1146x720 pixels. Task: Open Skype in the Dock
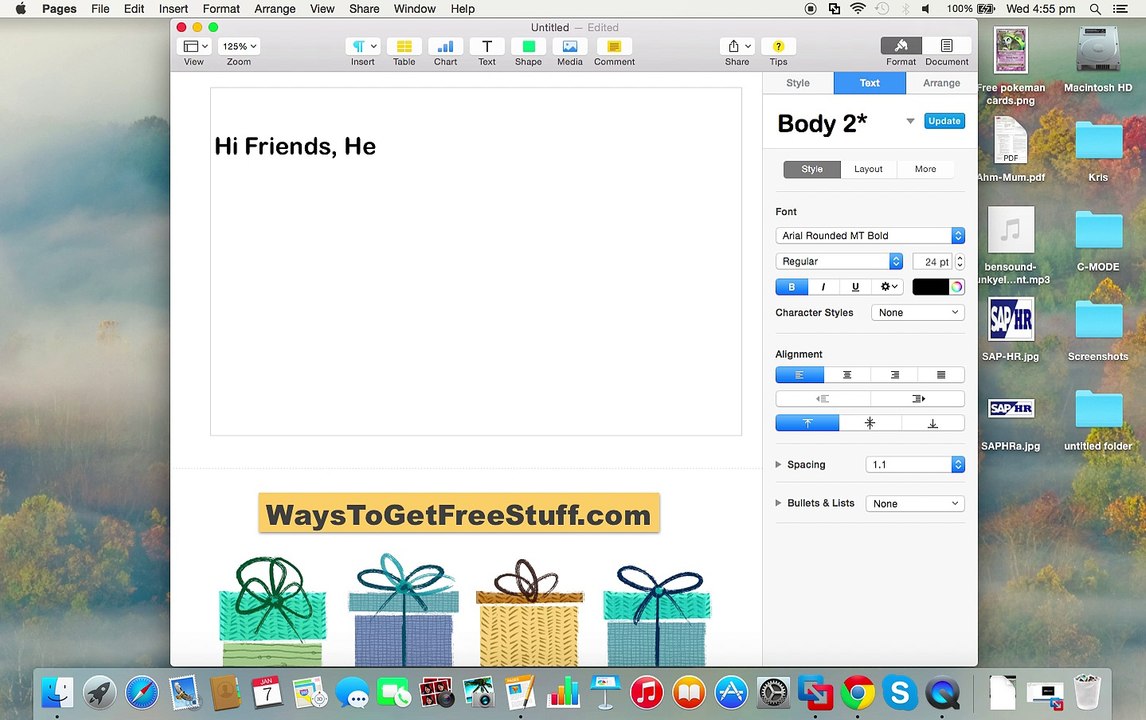[900, 692]
